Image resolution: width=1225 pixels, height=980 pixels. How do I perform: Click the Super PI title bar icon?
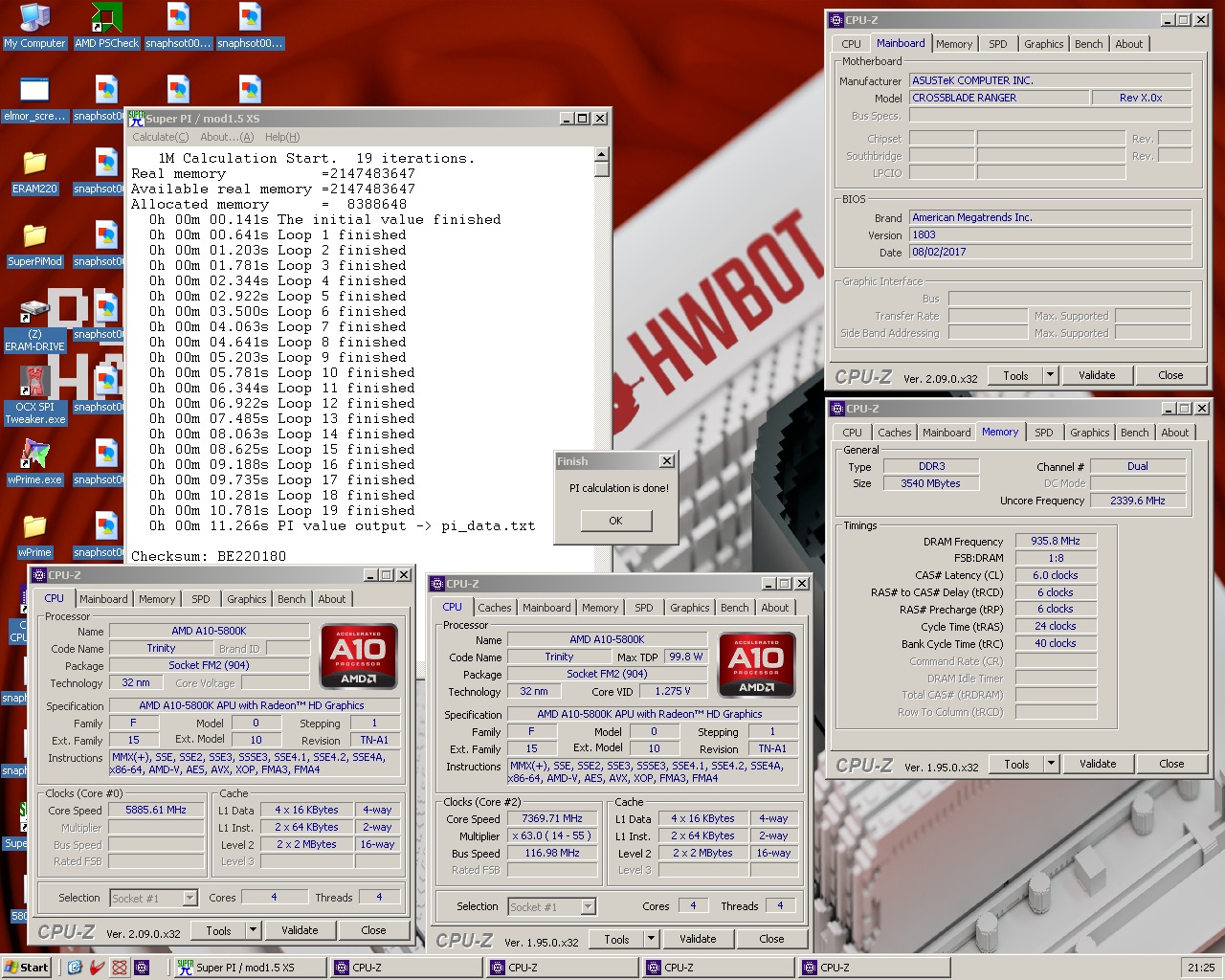[x=136, y=118]
